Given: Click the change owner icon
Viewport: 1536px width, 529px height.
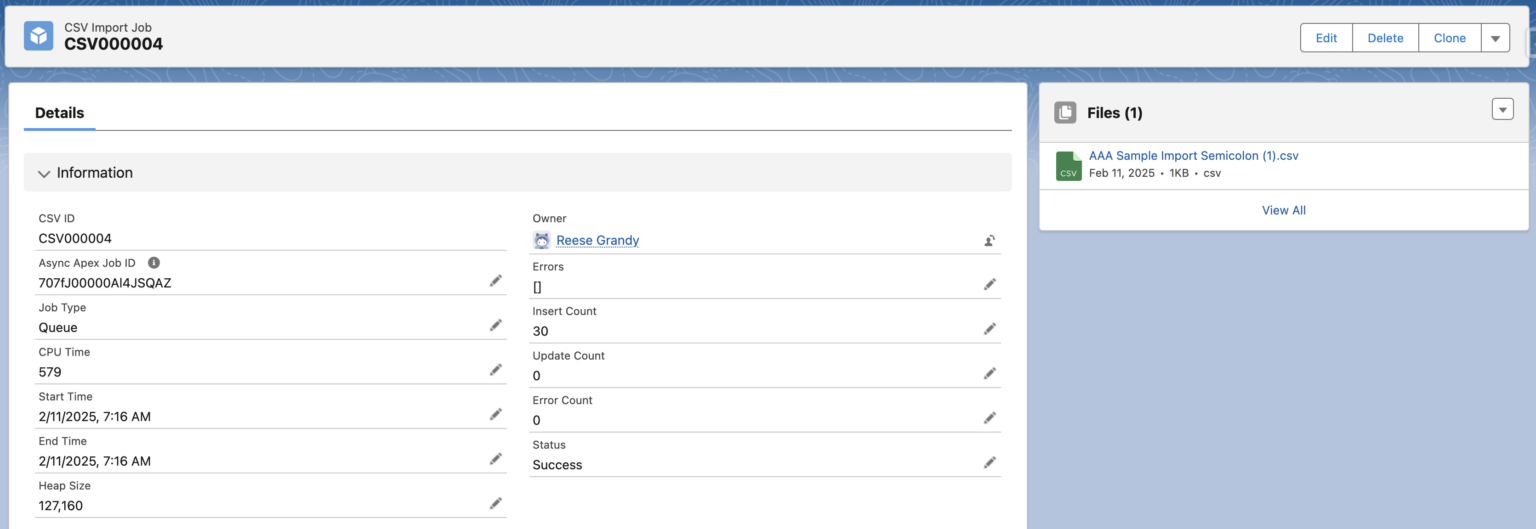Looking at the screenshot, I should [990, 241].
